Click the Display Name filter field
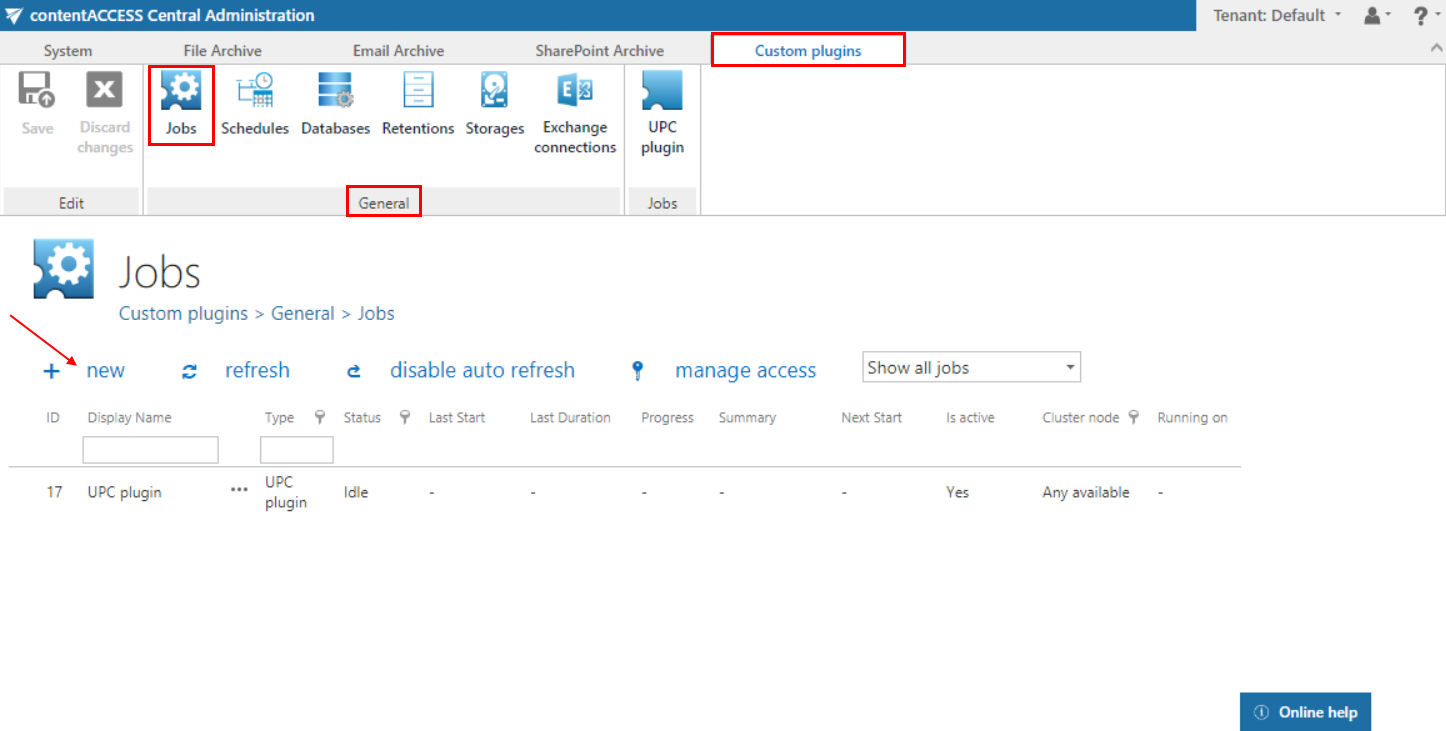Screen dimensions: 1446x731 click(150, 450)
